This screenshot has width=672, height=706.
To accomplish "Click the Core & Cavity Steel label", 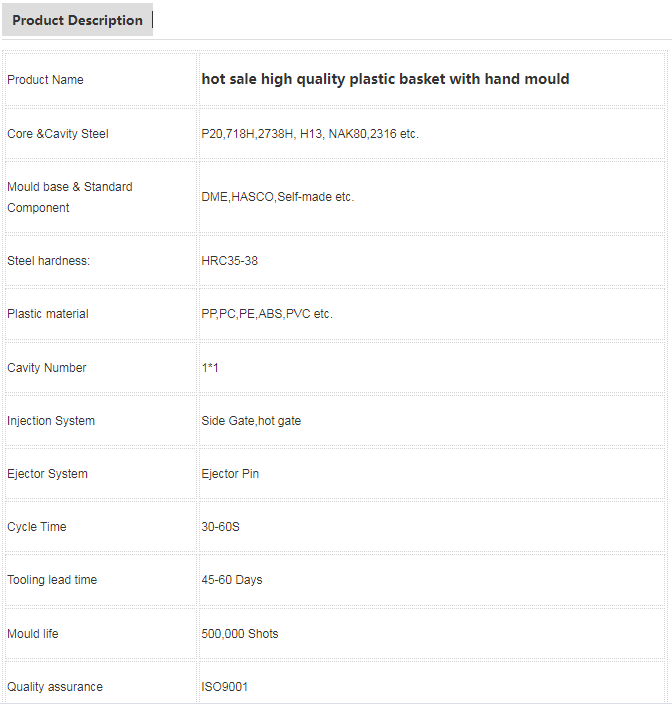I will (58, 134).
